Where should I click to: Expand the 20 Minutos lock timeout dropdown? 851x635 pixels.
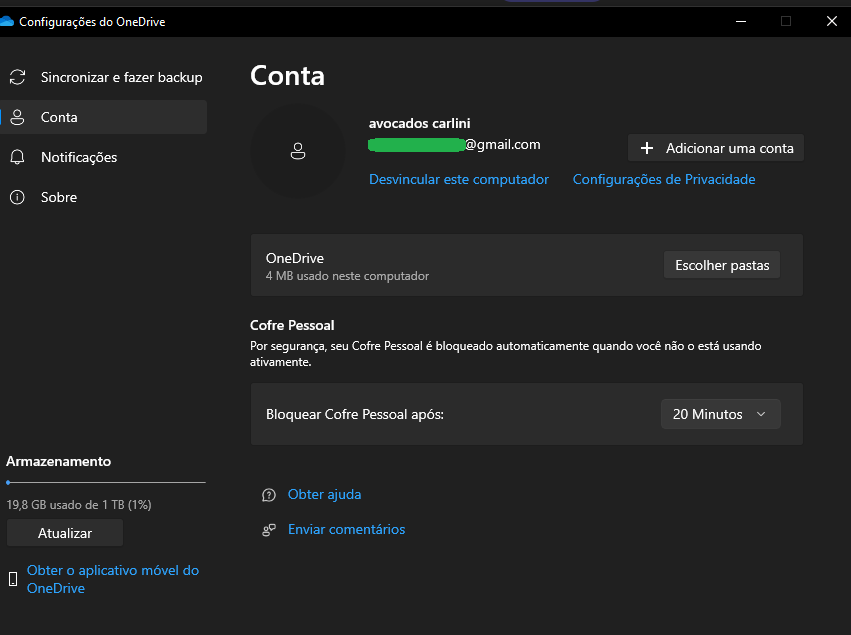click(x=721, y=414)
